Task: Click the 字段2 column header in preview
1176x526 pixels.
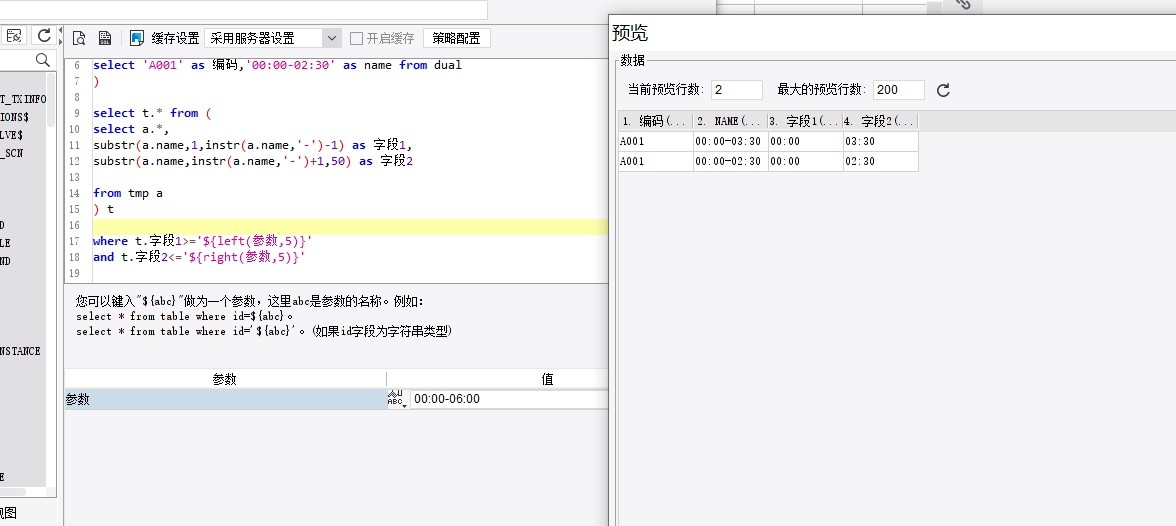Action: click(x=880, y=121)
